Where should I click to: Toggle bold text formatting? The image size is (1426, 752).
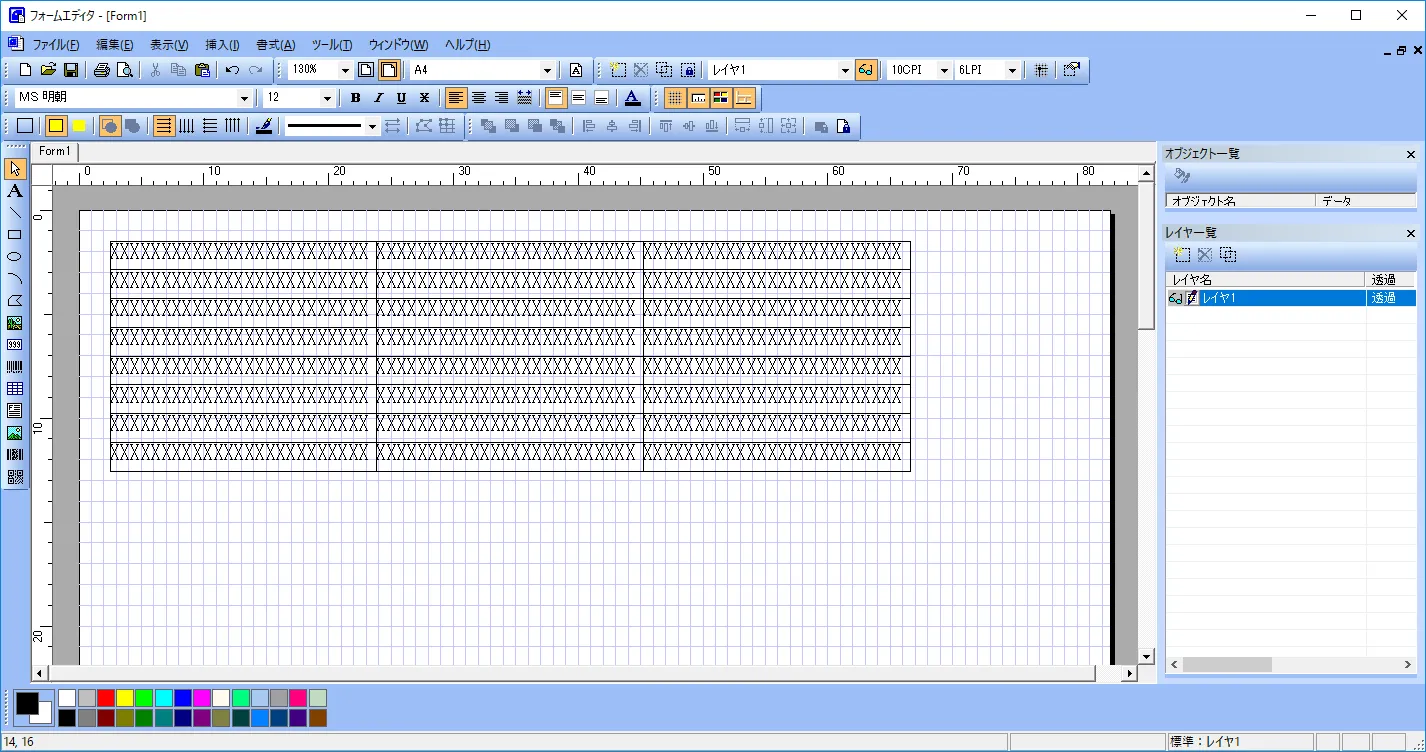point(355,98)
